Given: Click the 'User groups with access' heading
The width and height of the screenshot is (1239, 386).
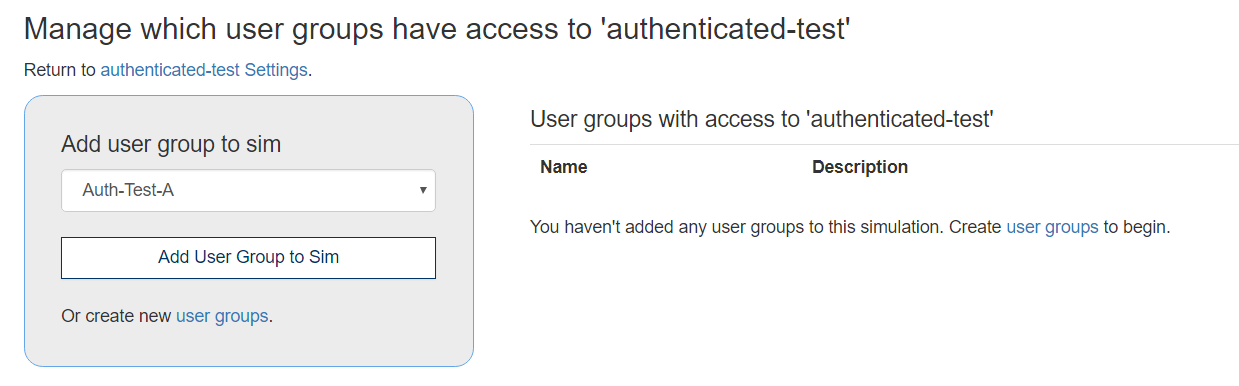Looking at the screenshot, I should (x=761, y=120).
